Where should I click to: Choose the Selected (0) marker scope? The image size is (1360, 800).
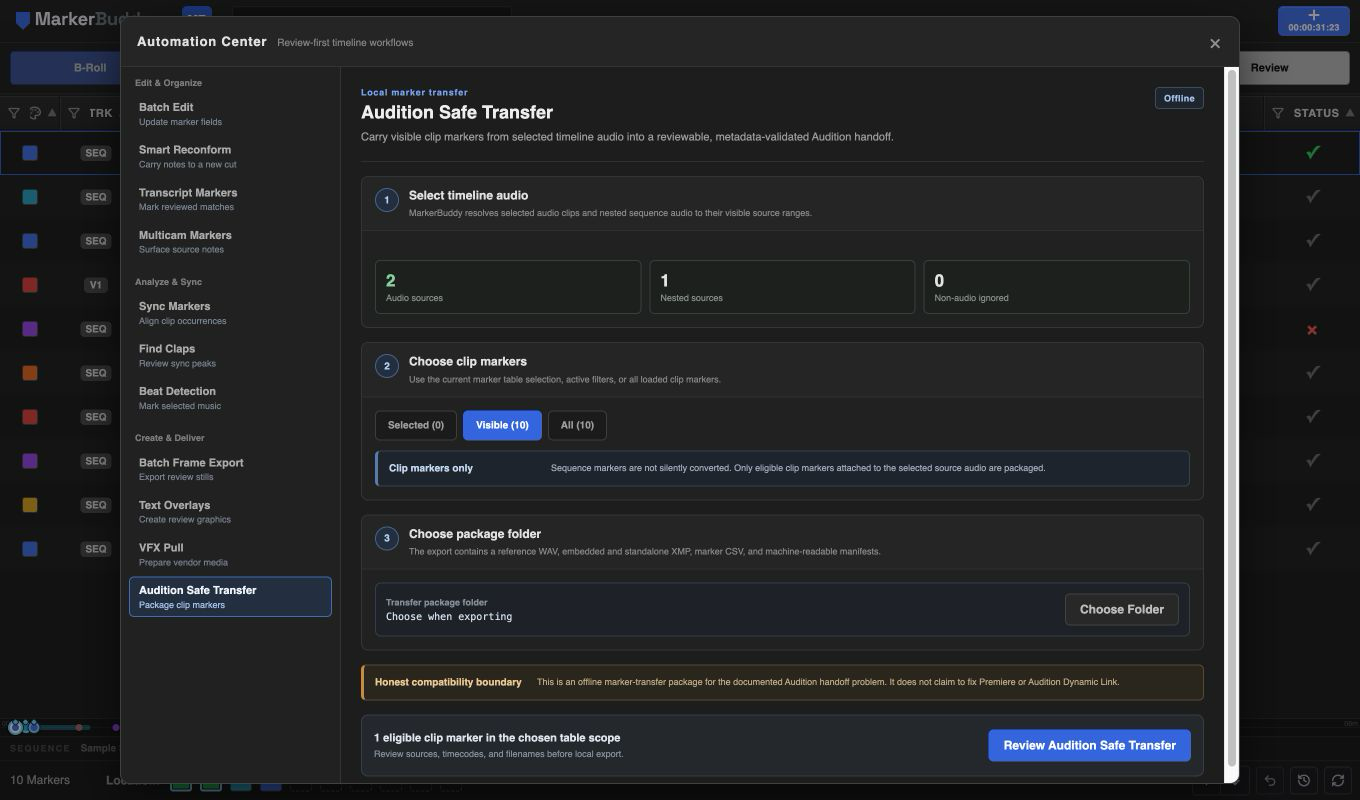(x=416, y=425)
